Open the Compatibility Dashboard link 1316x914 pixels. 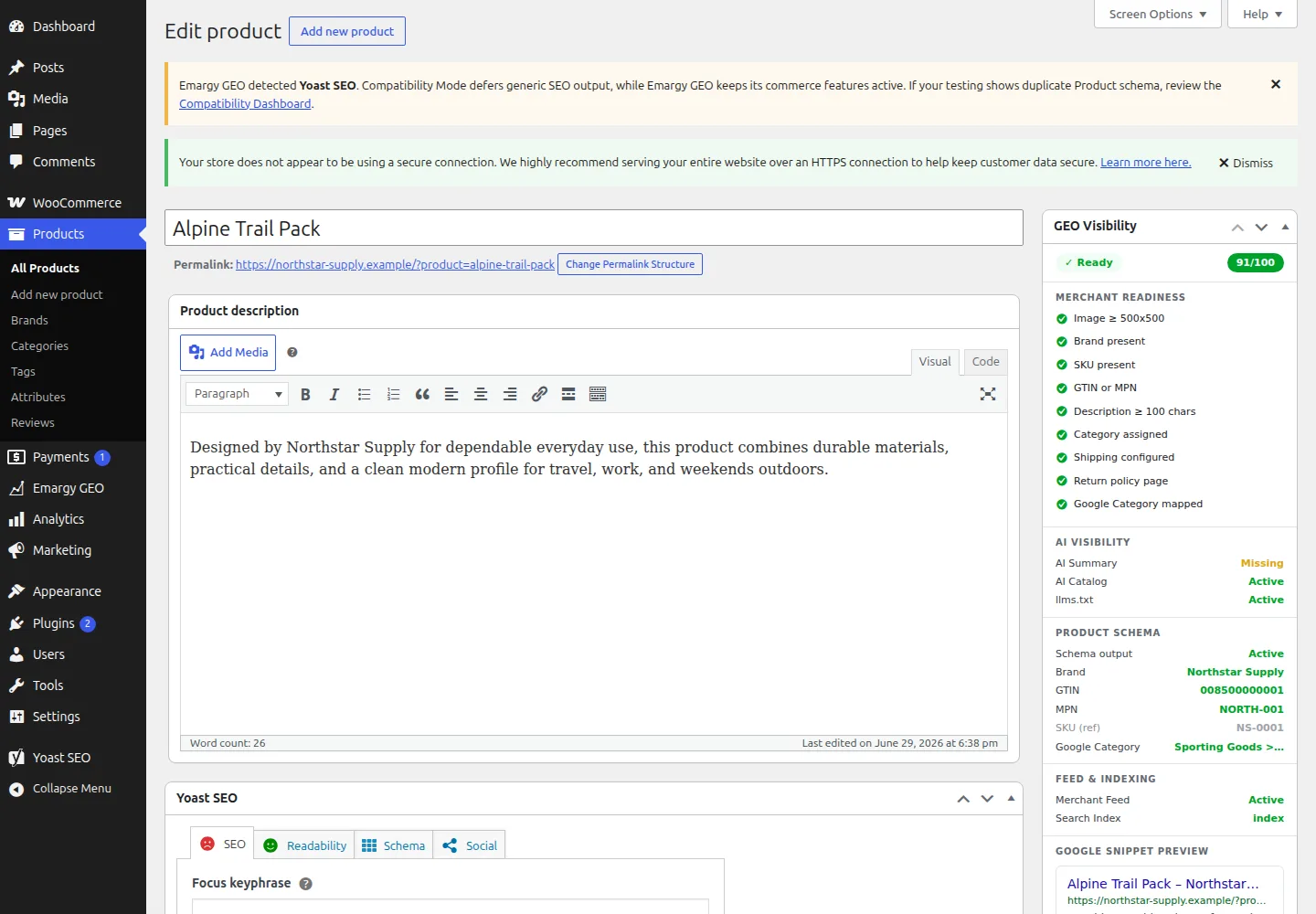[245, 103]
